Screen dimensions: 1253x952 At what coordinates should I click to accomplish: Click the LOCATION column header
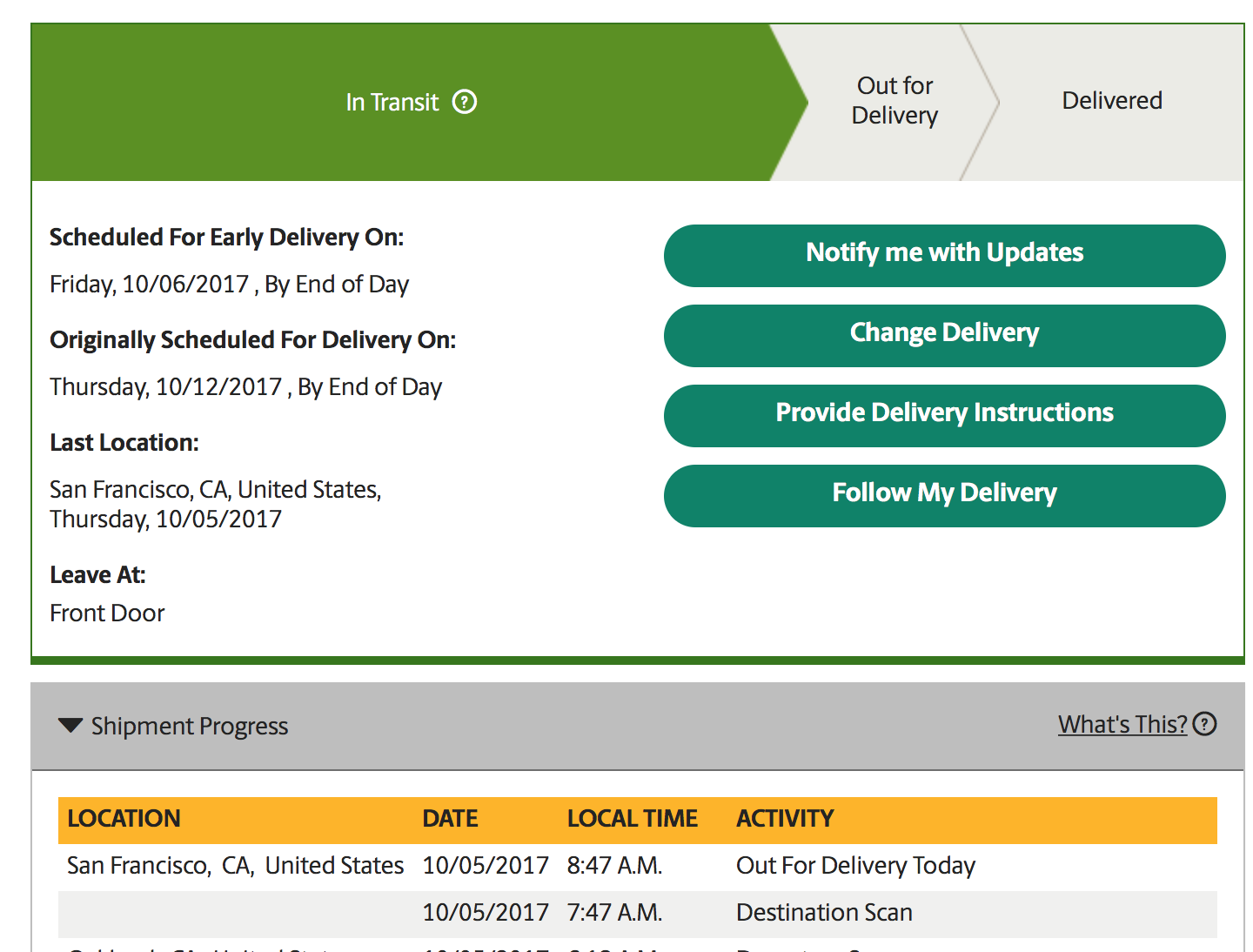tap(124, 819)
